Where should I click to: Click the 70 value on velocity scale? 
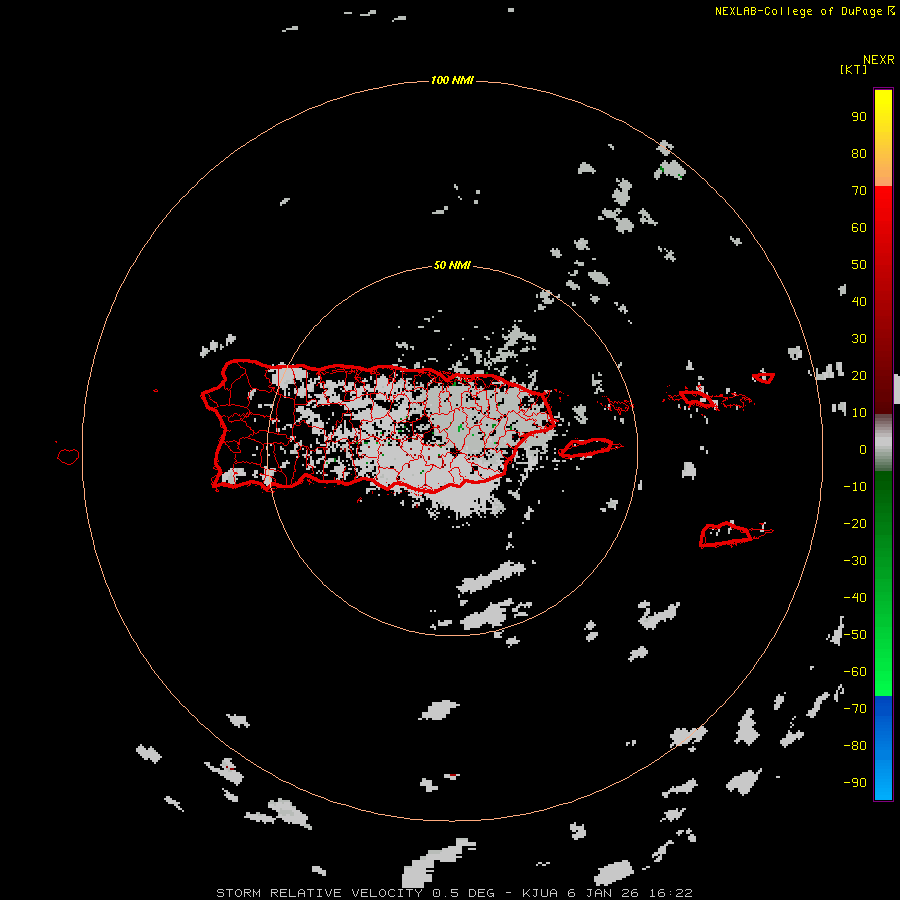(x=859, y=191)
